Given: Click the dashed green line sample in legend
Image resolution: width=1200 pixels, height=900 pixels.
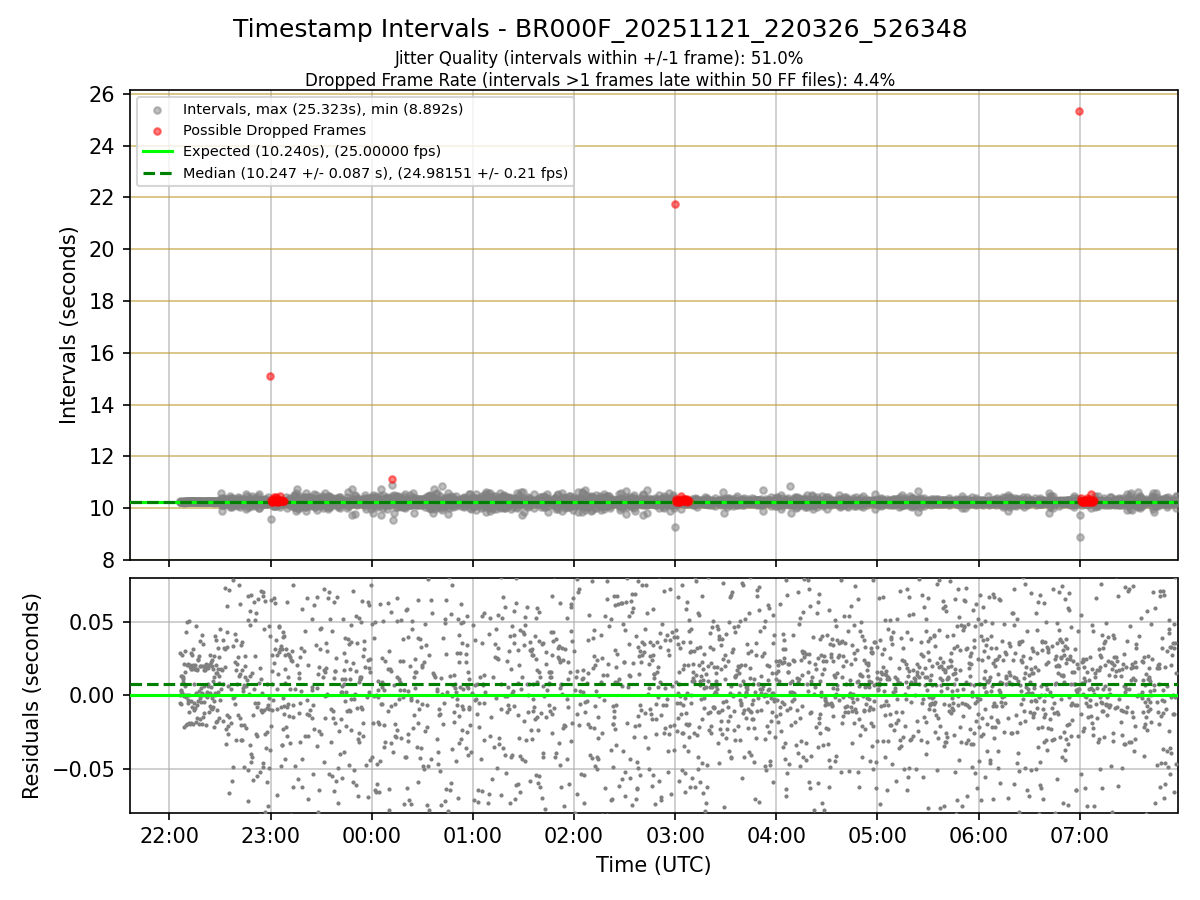Looking at the screenshot, I should [157, 173].
